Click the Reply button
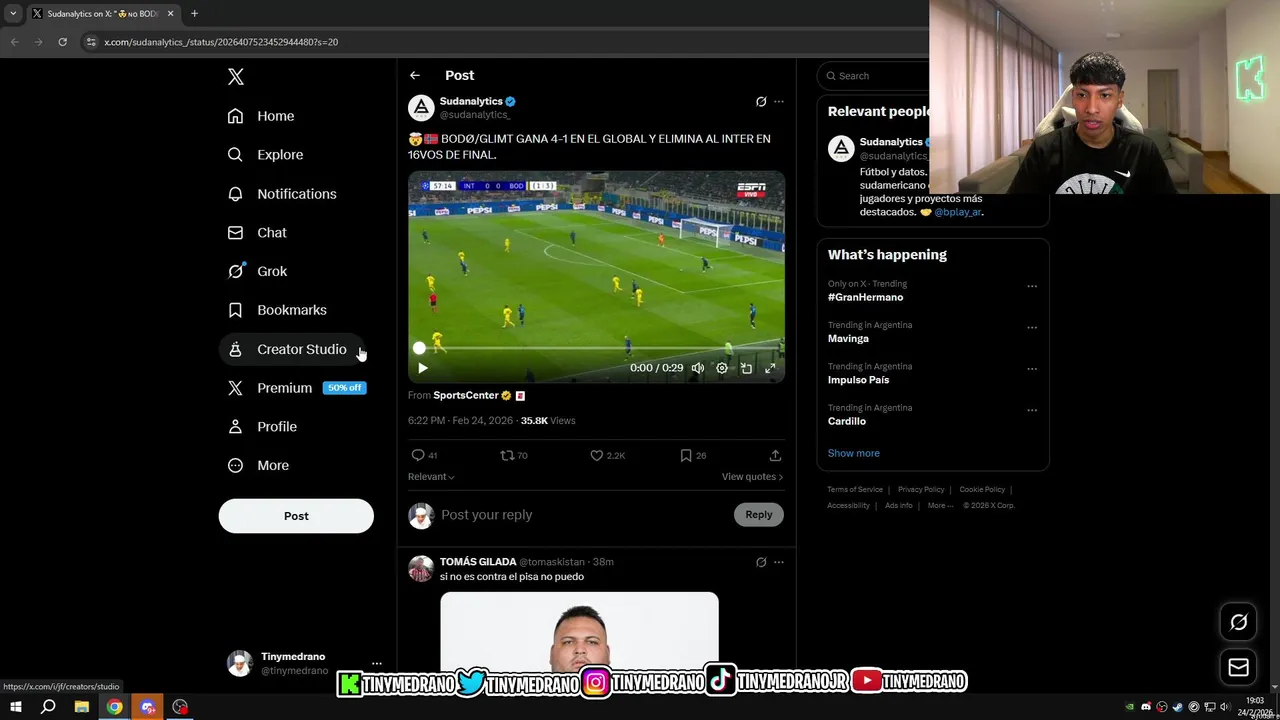 (x=759, y=515)
